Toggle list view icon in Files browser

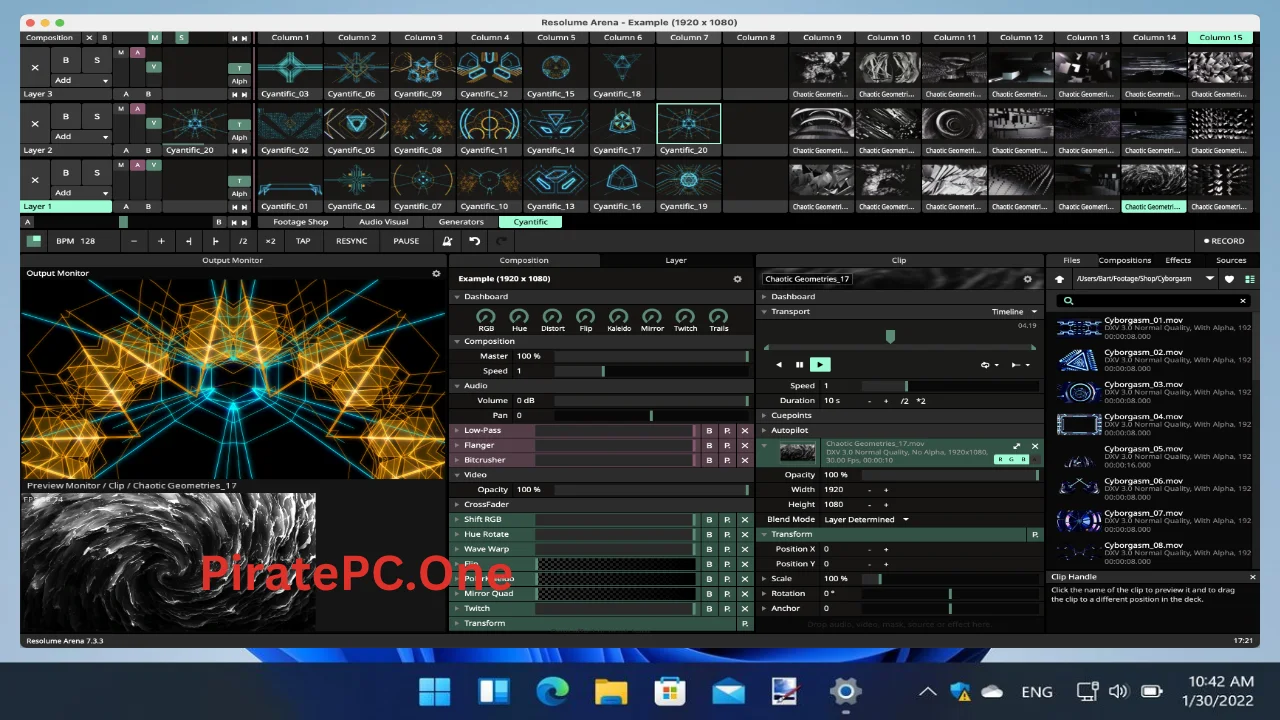pyautogui.click(x=1249, y=279)
